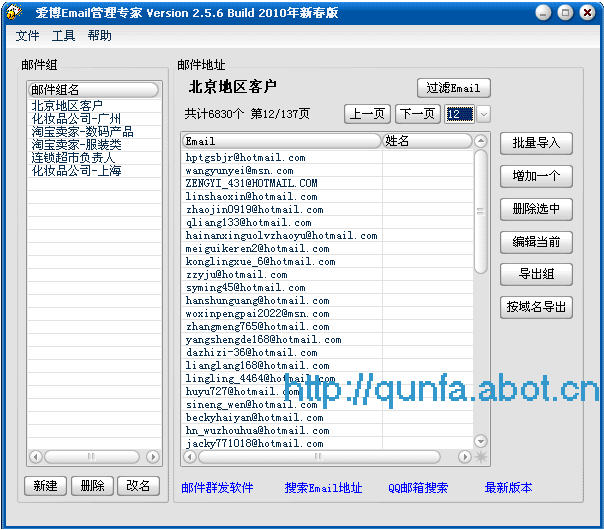Select the row ZENGYI_431@HOTMAIL.COM

328,184
